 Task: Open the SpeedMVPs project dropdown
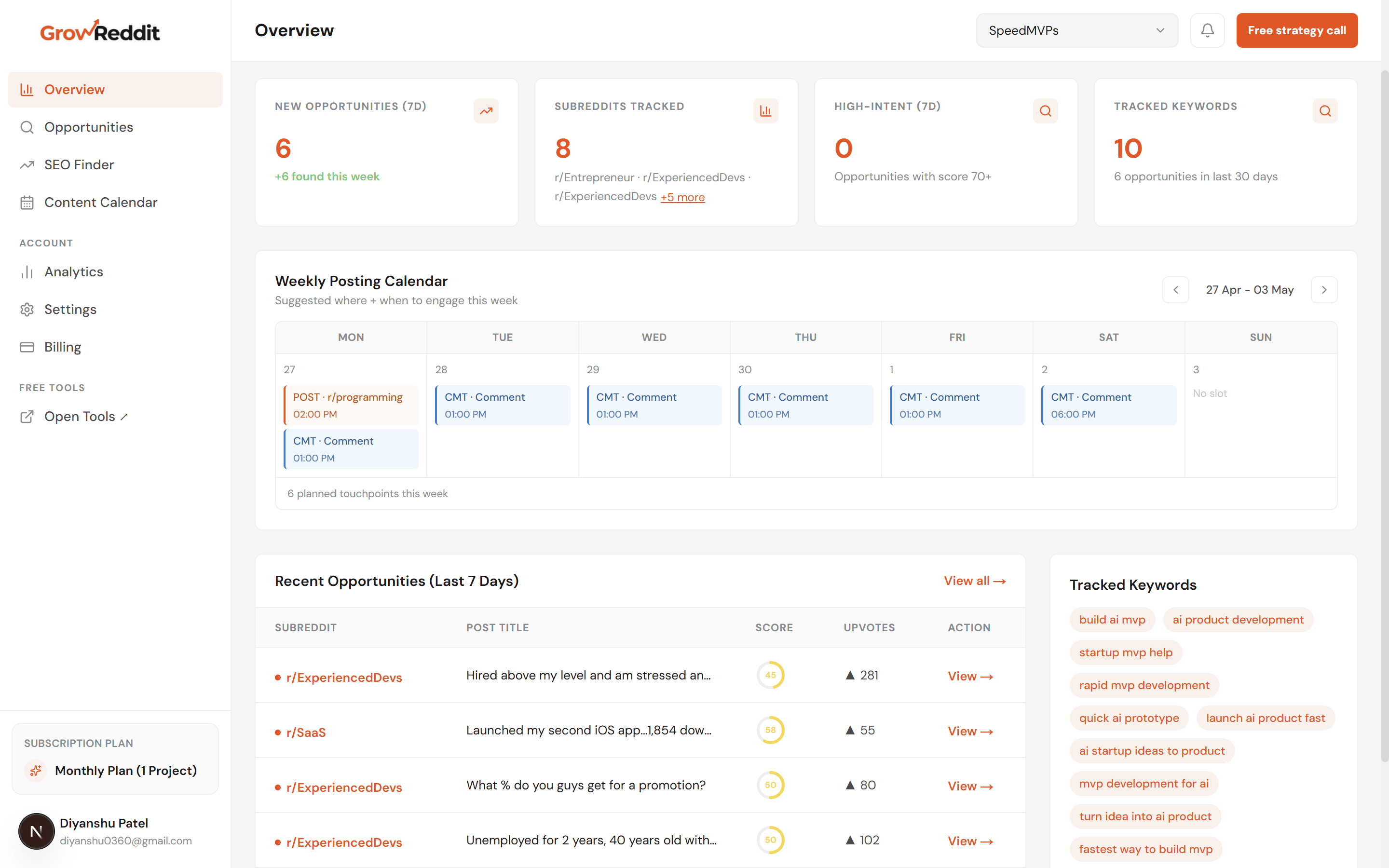point(1076,30)
